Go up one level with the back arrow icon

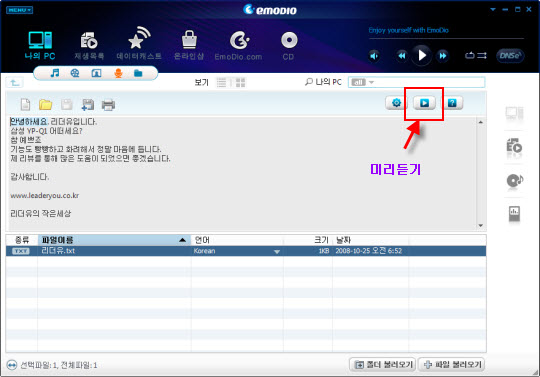(15, 83)
